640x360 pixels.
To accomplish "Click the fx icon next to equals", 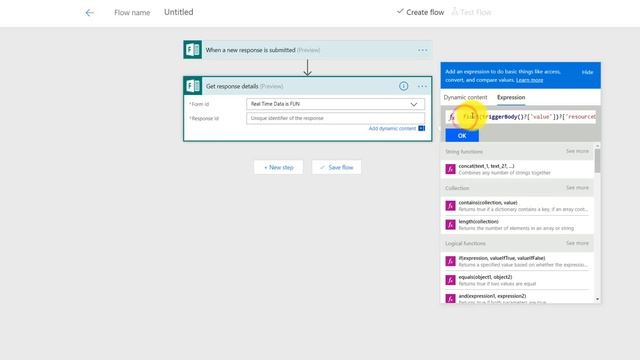I will (450, 280).
